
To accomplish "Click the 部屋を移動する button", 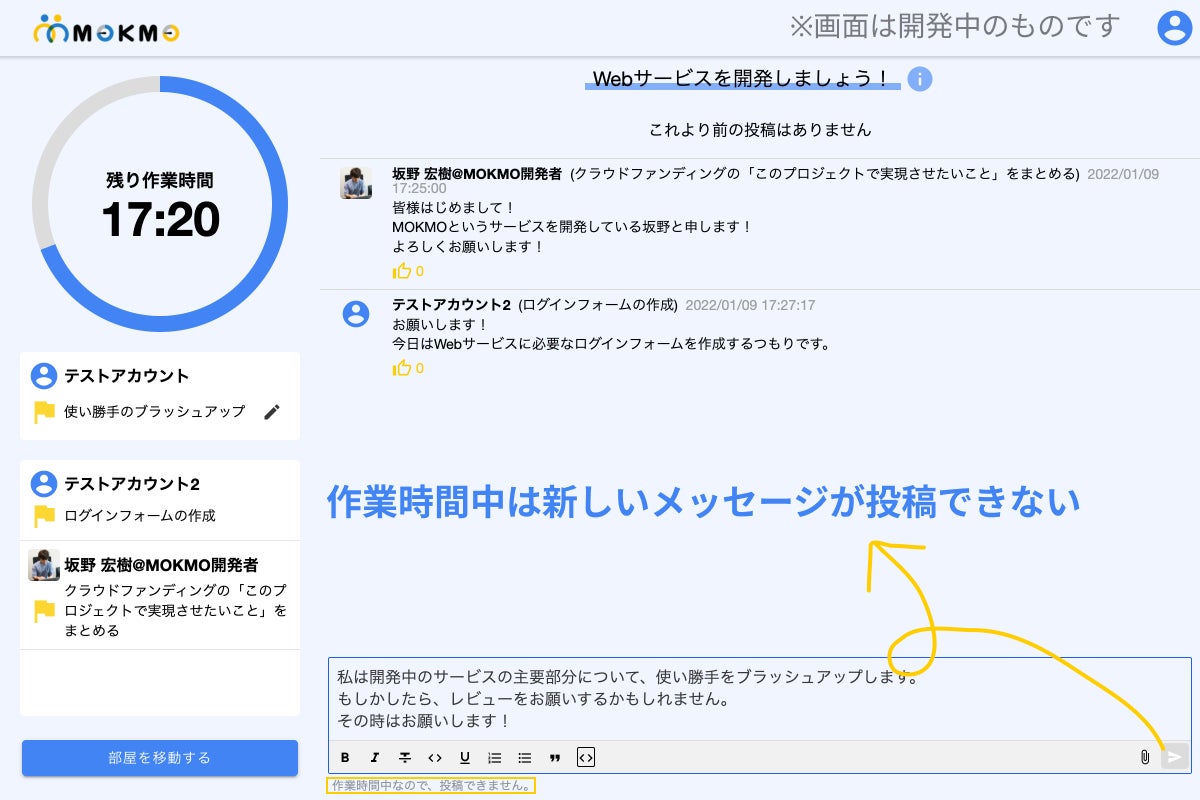I will [x=160, y=757].
